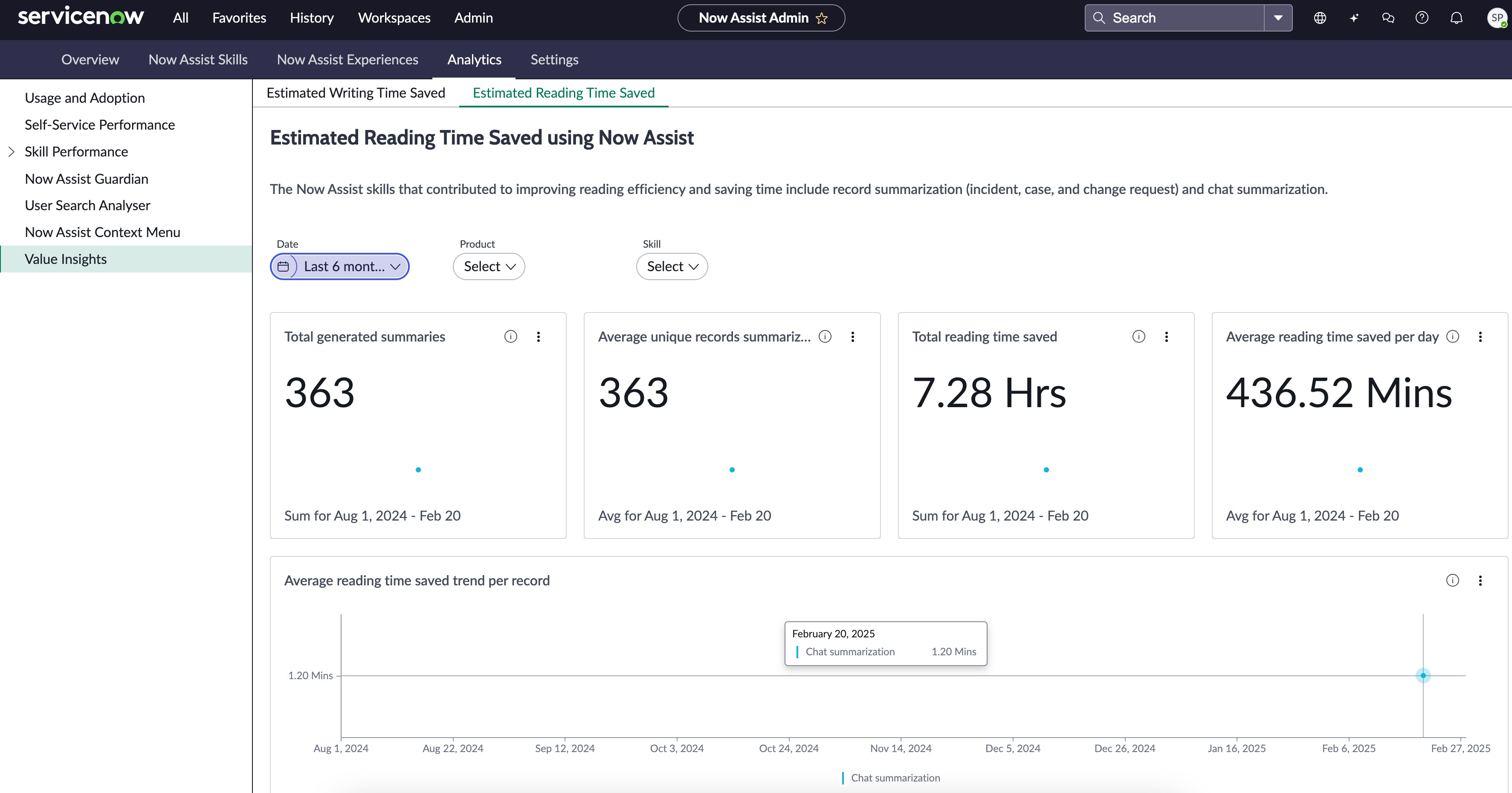Open more options for trend per record chart
Image resolution: width=1512 pixels, height=793 pixels.
1480,581
